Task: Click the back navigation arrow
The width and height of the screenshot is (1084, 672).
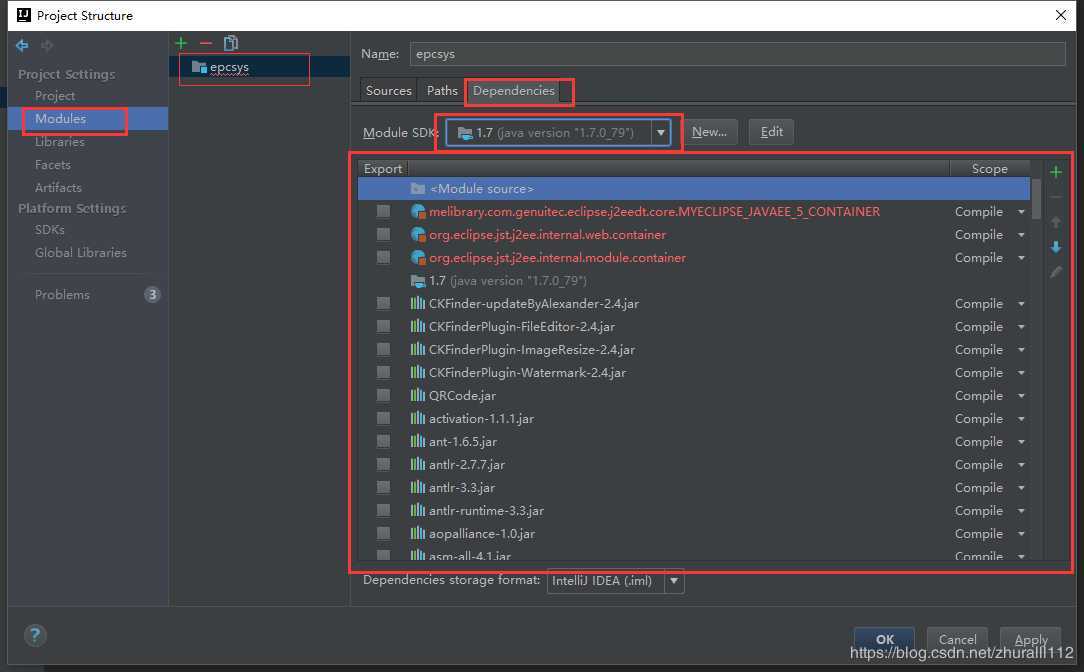Action: [22, 46]
